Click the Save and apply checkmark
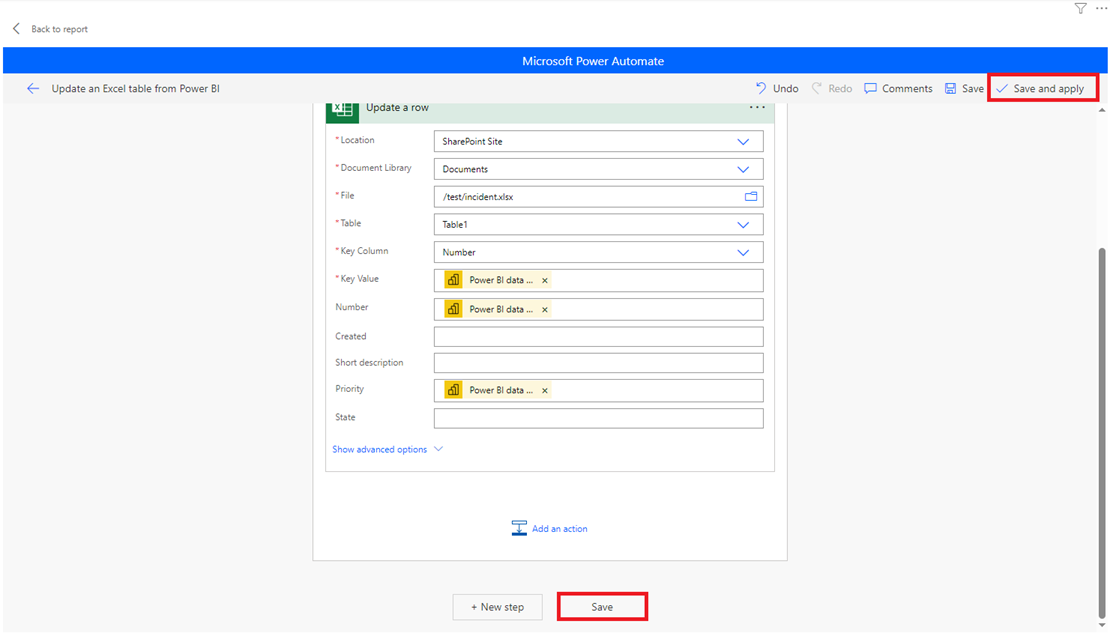The image size is (1110, 636). (1002, 89)
